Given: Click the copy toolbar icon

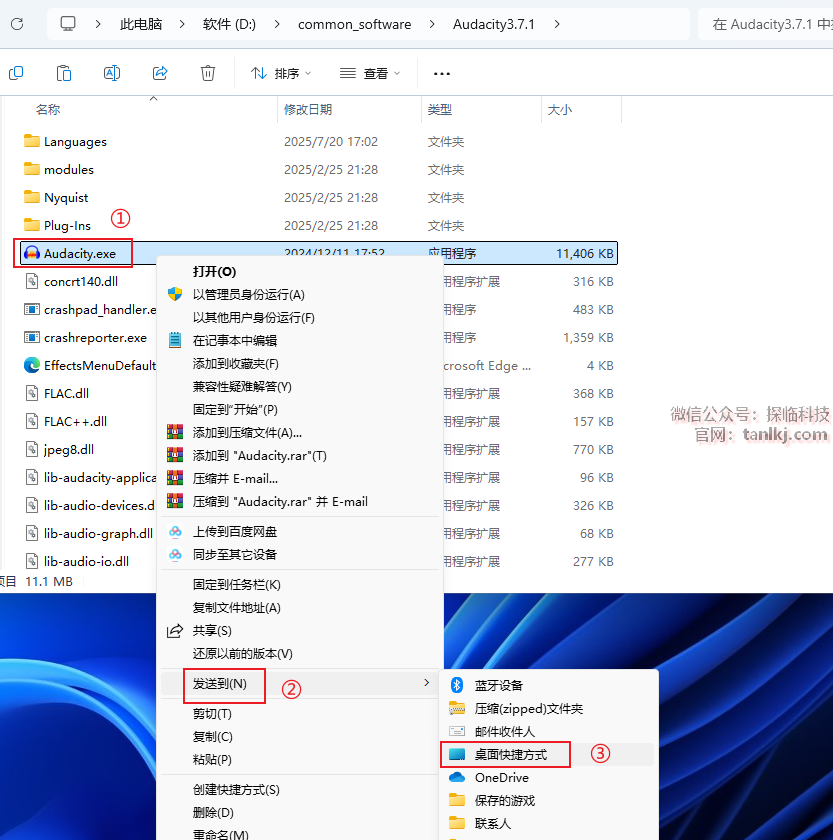Looking at the screenshot, I should pos(16,73).
